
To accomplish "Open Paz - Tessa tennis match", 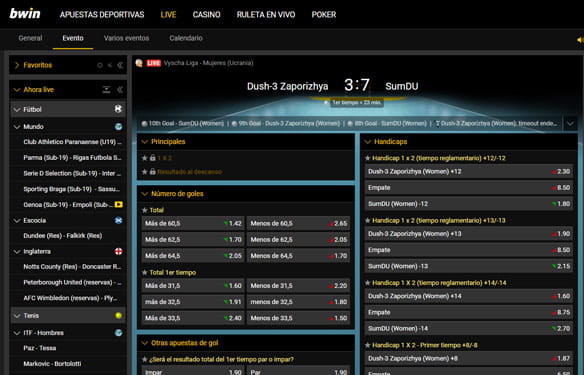I will (x=40, y=348).
